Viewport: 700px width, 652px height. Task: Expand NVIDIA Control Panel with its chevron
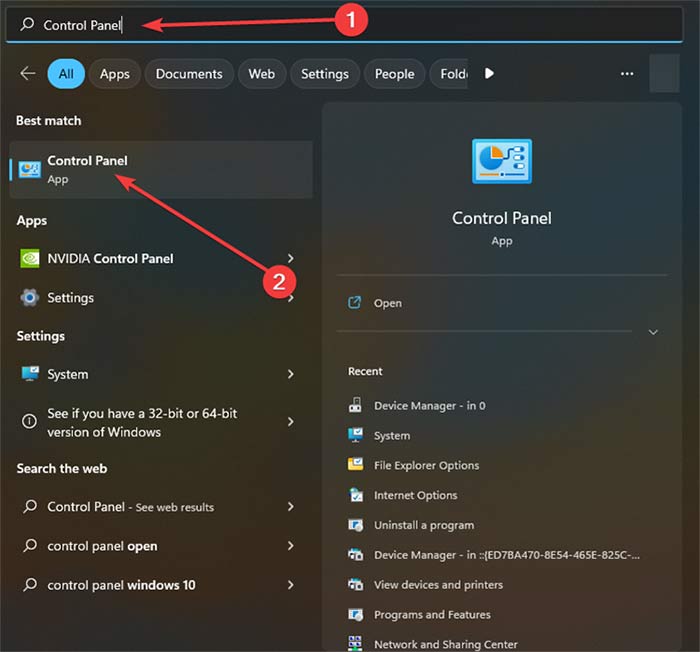pos(291,258)
